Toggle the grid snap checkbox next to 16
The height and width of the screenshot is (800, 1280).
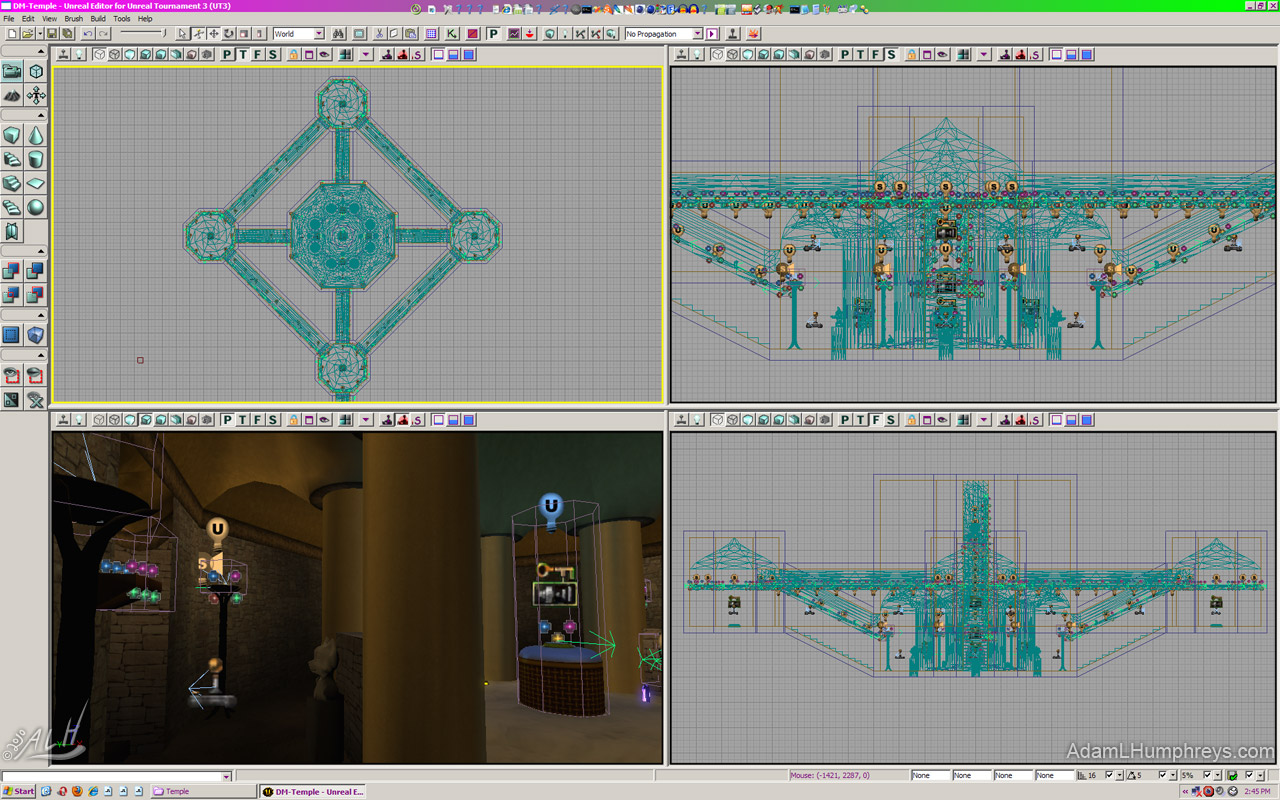(1110, 775)
